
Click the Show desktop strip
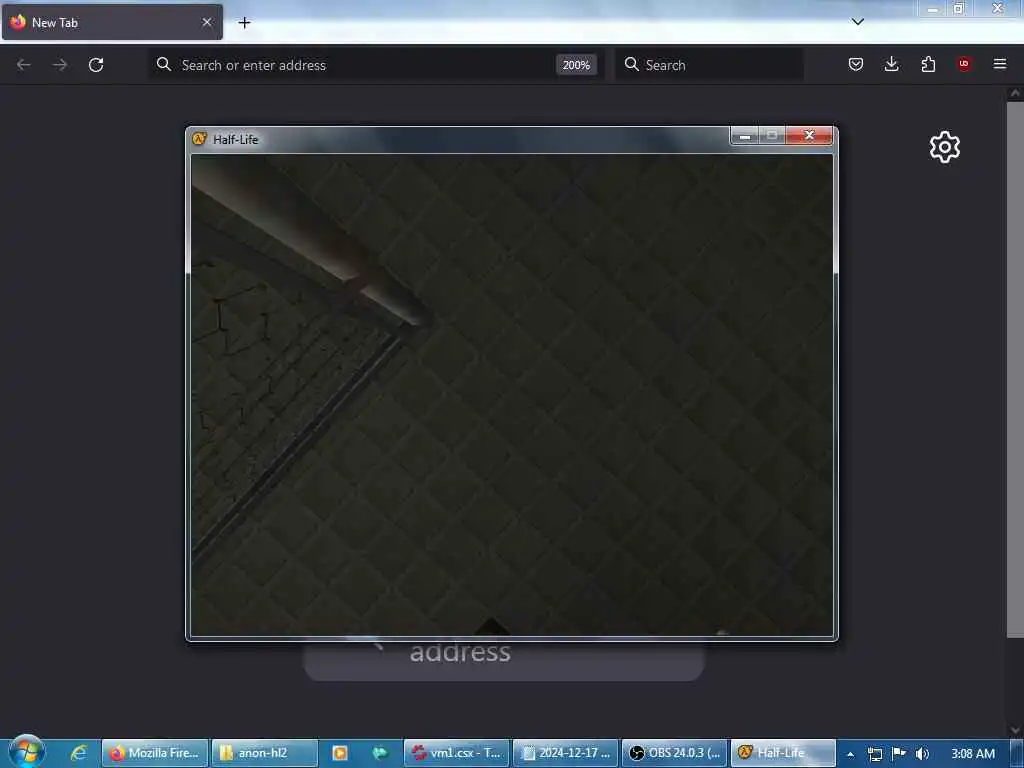1017,754
